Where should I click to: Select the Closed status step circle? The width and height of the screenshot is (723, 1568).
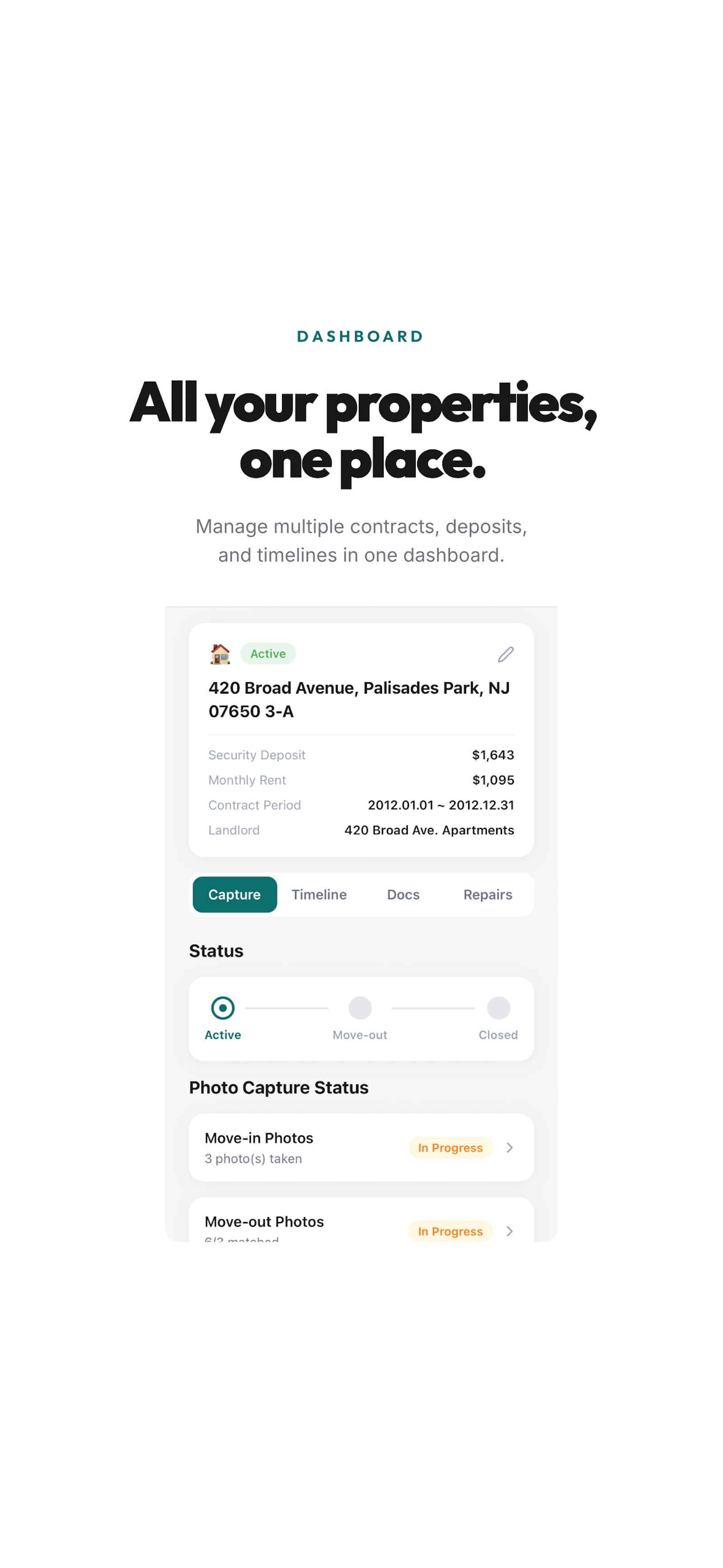pos(498,1008)
